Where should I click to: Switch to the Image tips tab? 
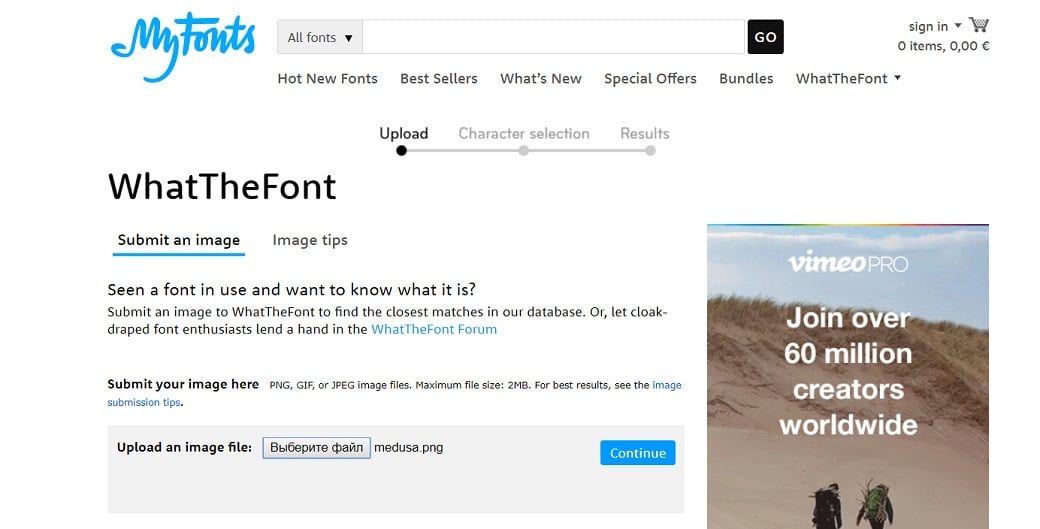310,240
